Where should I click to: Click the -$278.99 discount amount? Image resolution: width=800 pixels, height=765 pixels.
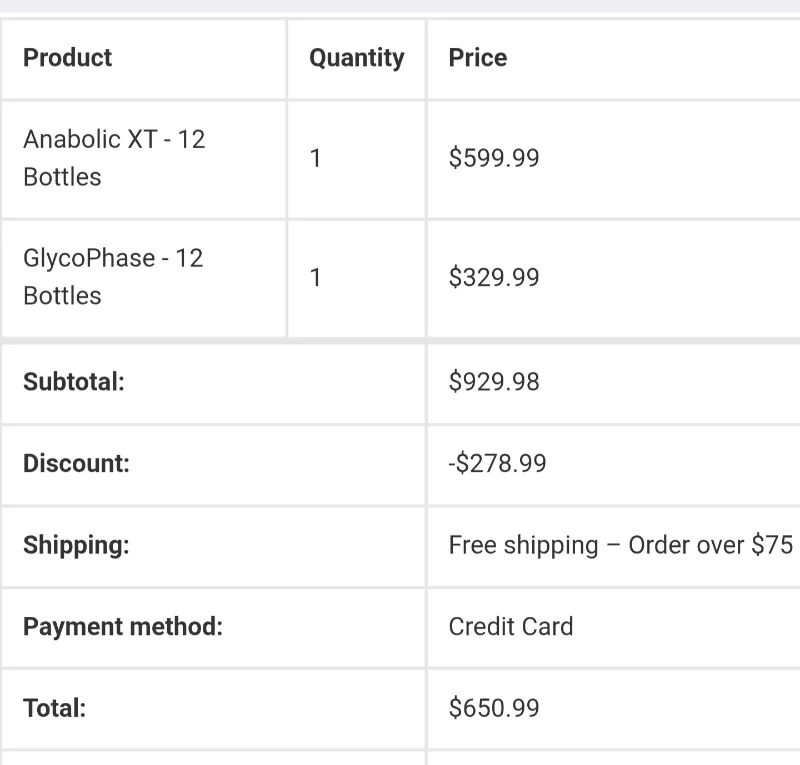coord(497,463)
